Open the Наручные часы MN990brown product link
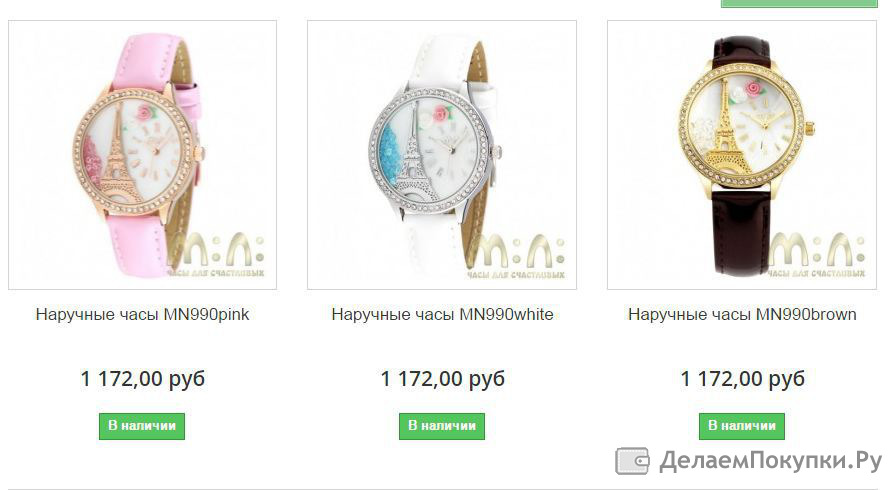Screen dimensions: 896x490 pos(742,314)
